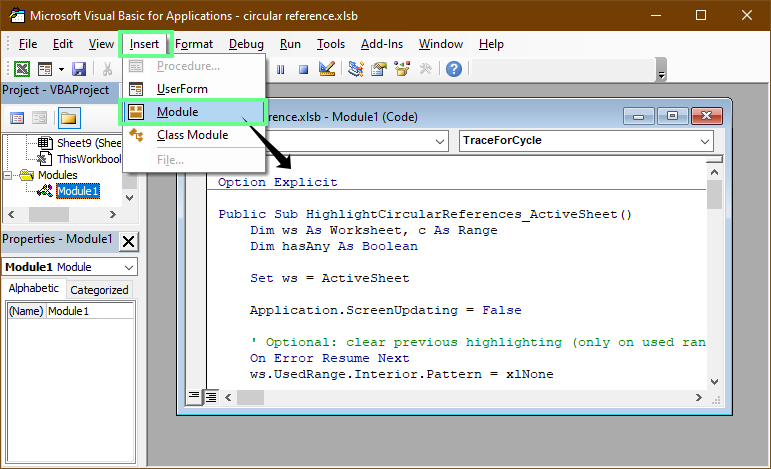Screen dimensions: 771x469
Task: Click the Module1 icon in project tree
Action: click(45, 191)
